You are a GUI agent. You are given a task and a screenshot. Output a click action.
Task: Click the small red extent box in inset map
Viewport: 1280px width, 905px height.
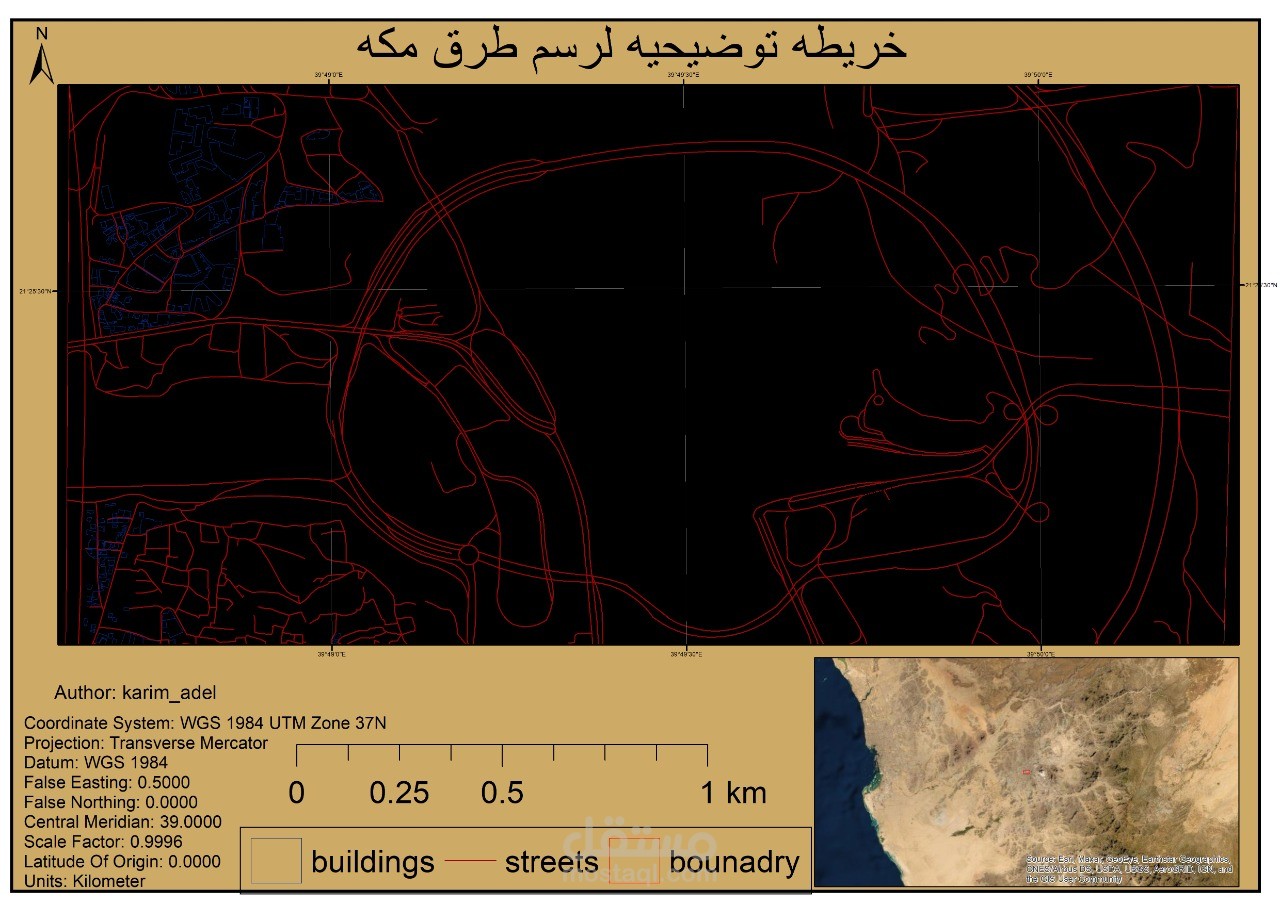pyautogui.click(x=1026, y=772)
